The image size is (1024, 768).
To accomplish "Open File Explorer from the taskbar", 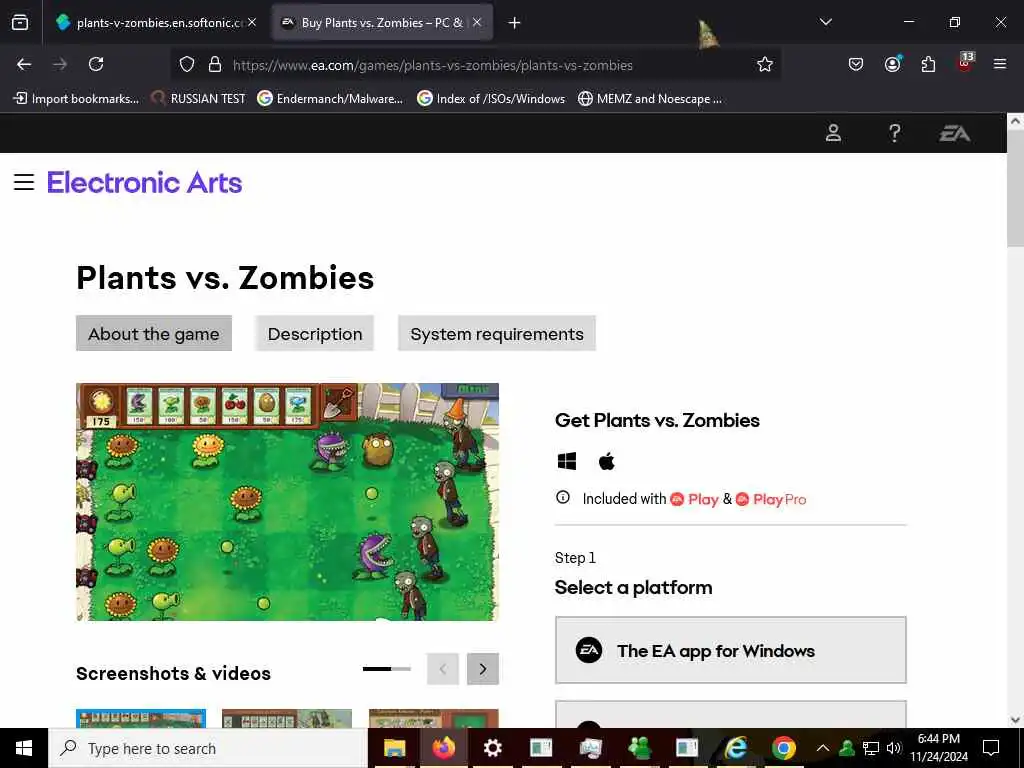I will coord(394,748).
